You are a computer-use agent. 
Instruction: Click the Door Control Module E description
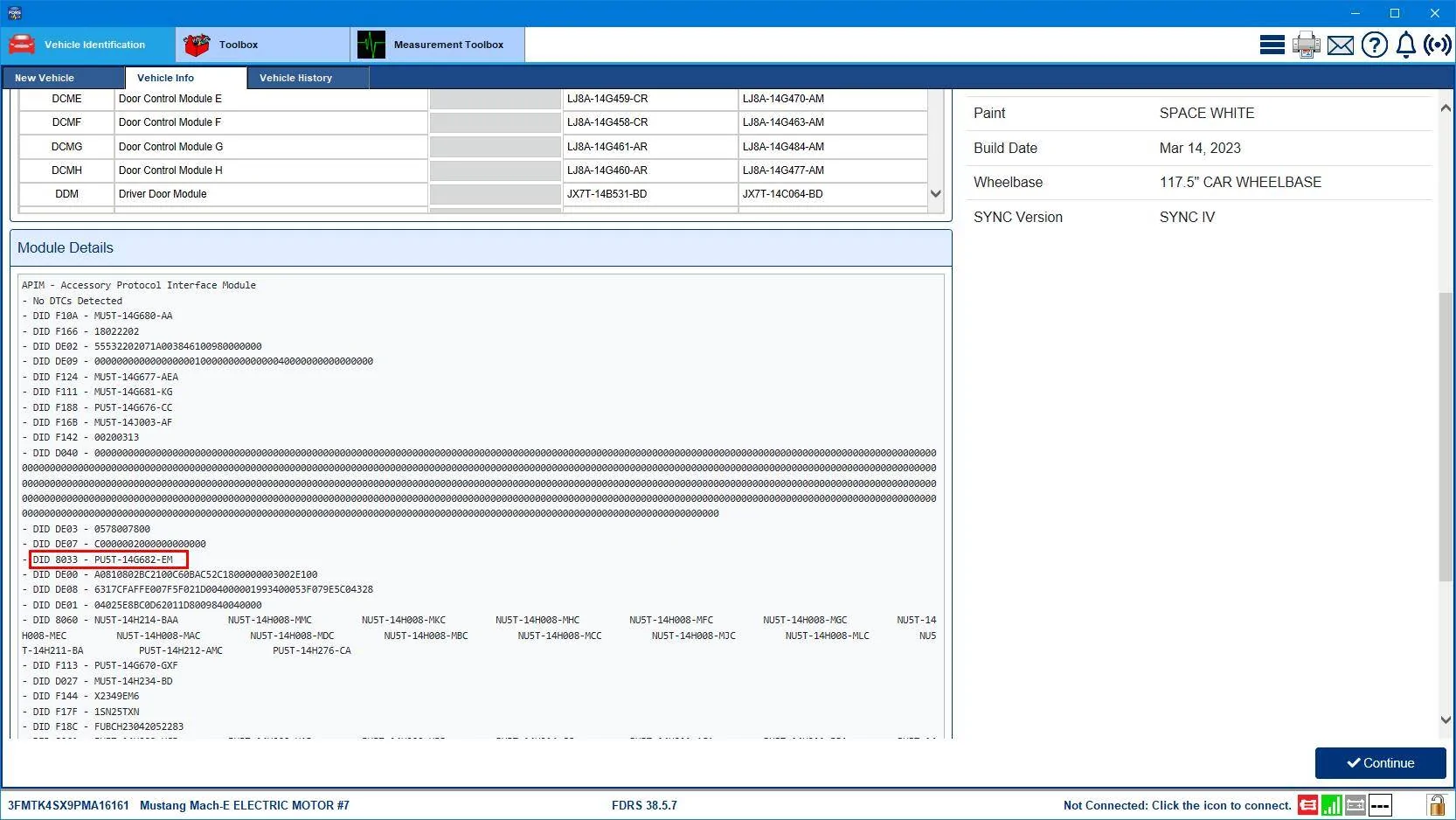[170, 99]
